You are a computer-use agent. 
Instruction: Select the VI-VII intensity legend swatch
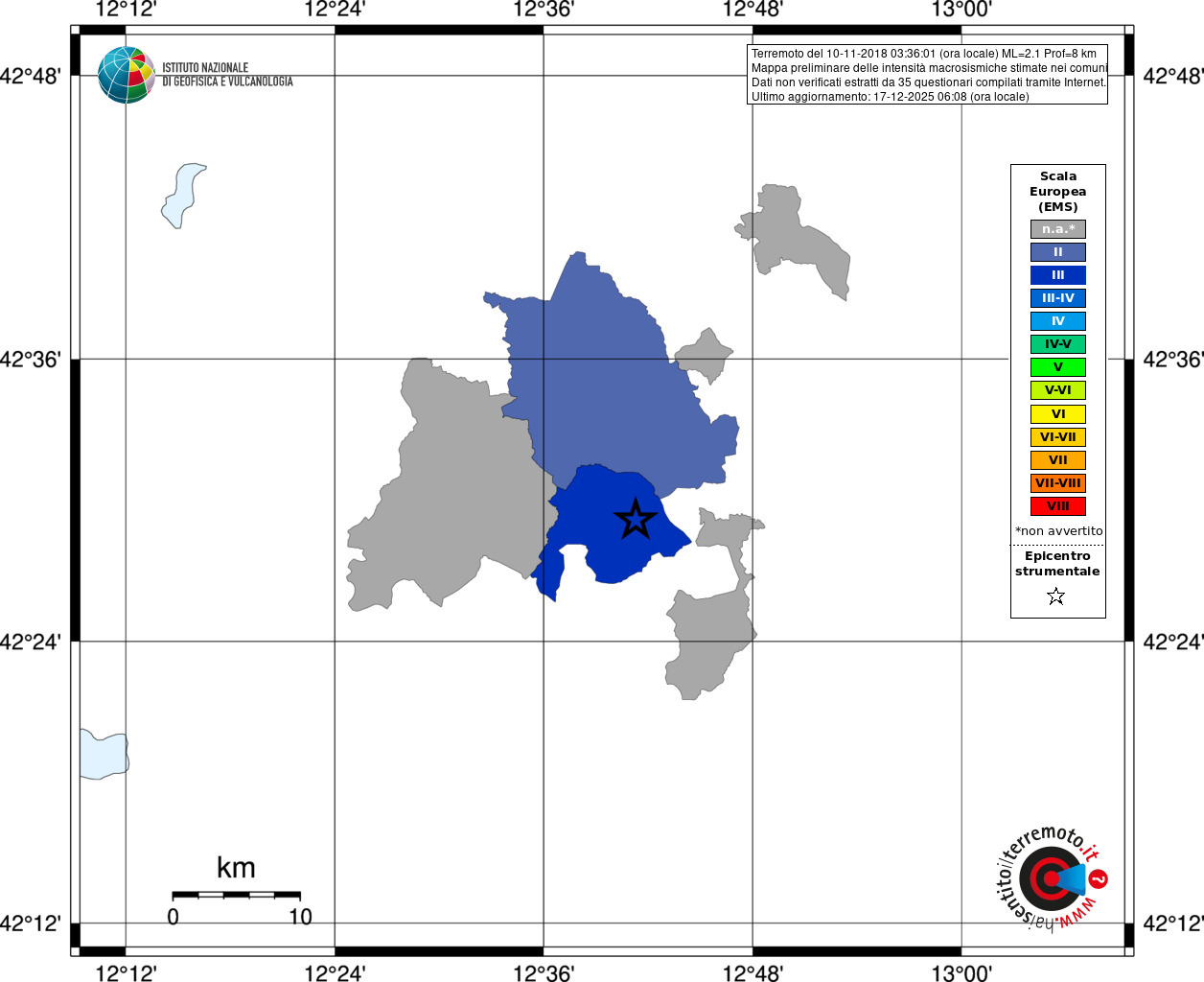1058,437
